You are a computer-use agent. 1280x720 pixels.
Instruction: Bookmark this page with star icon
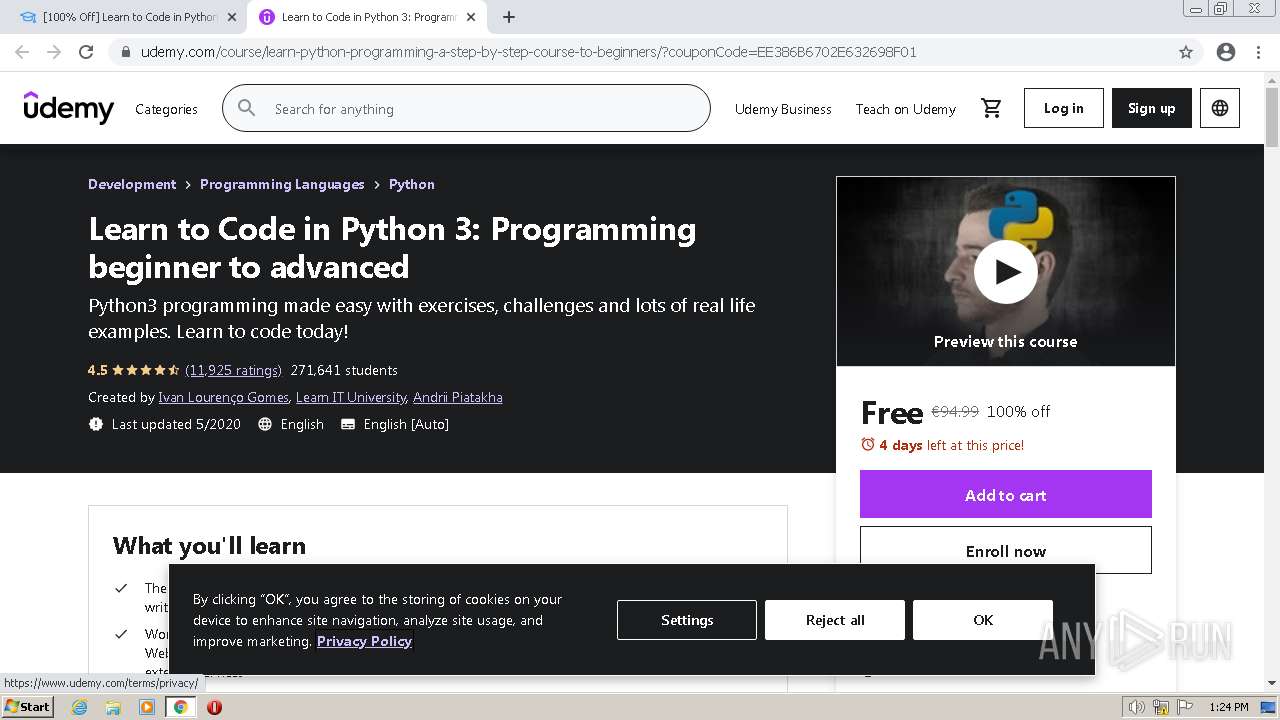point(1186,52)
